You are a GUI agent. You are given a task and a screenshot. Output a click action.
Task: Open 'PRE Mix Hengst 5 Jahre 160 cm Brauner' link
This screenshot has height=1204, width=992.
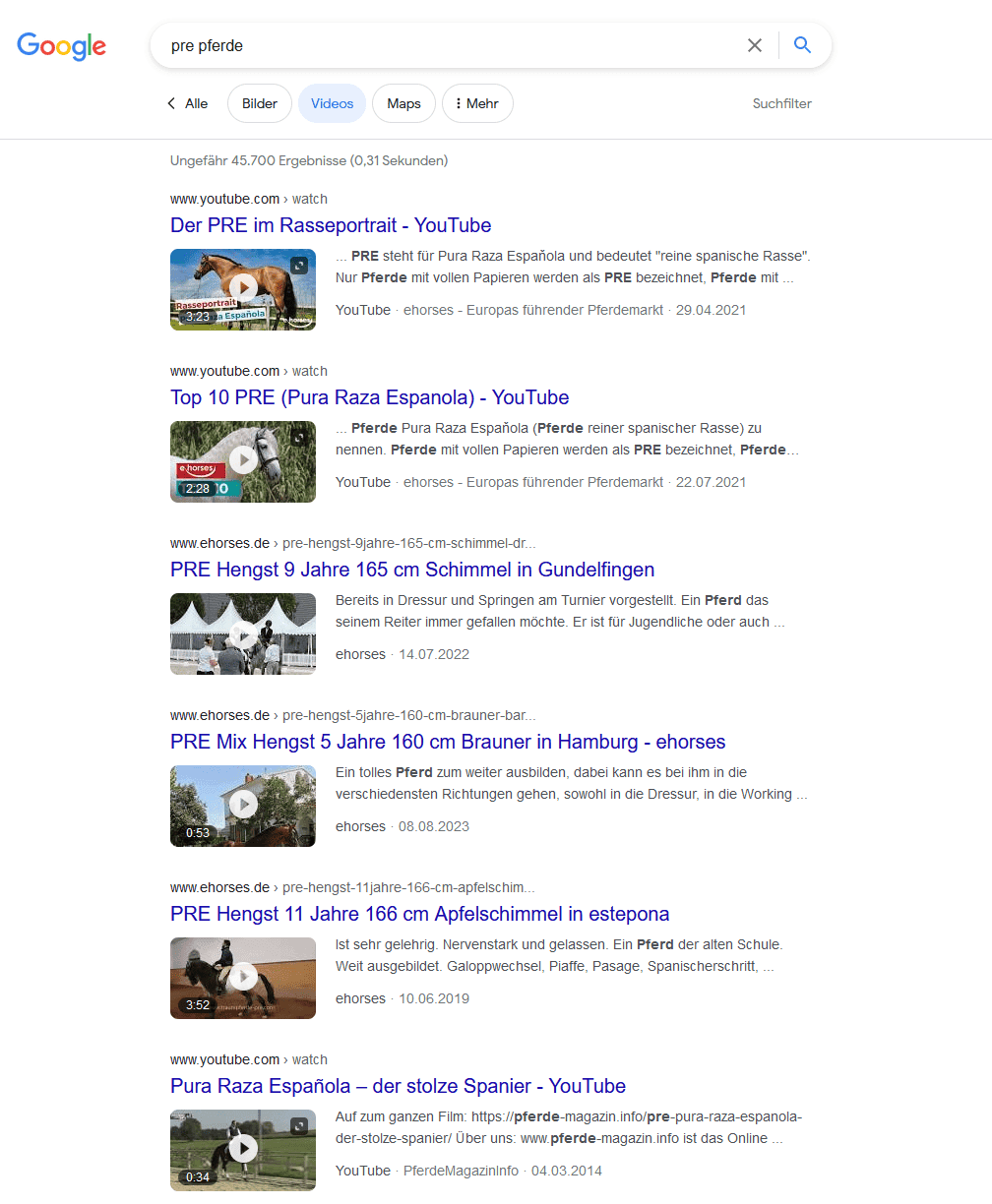click(x=448, y=742)
